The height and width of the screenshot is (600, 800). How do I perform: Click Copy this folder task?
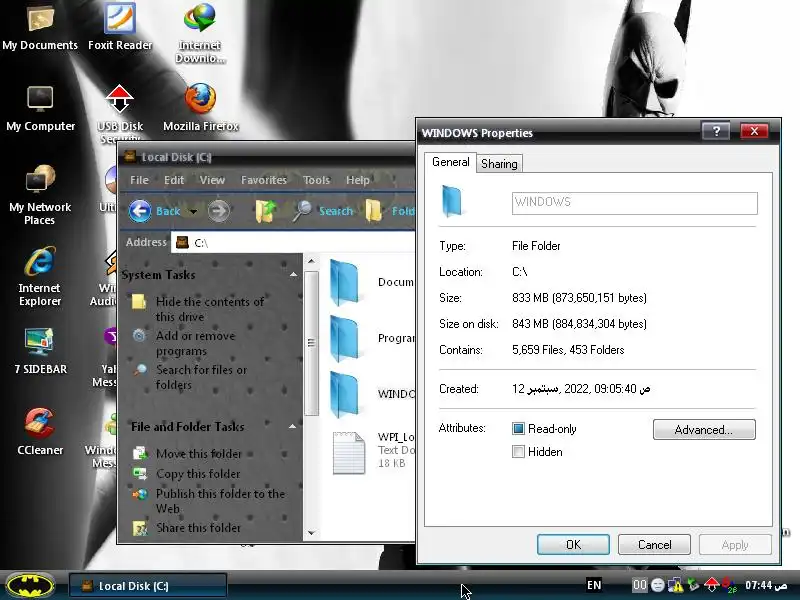tap(197, 473)
